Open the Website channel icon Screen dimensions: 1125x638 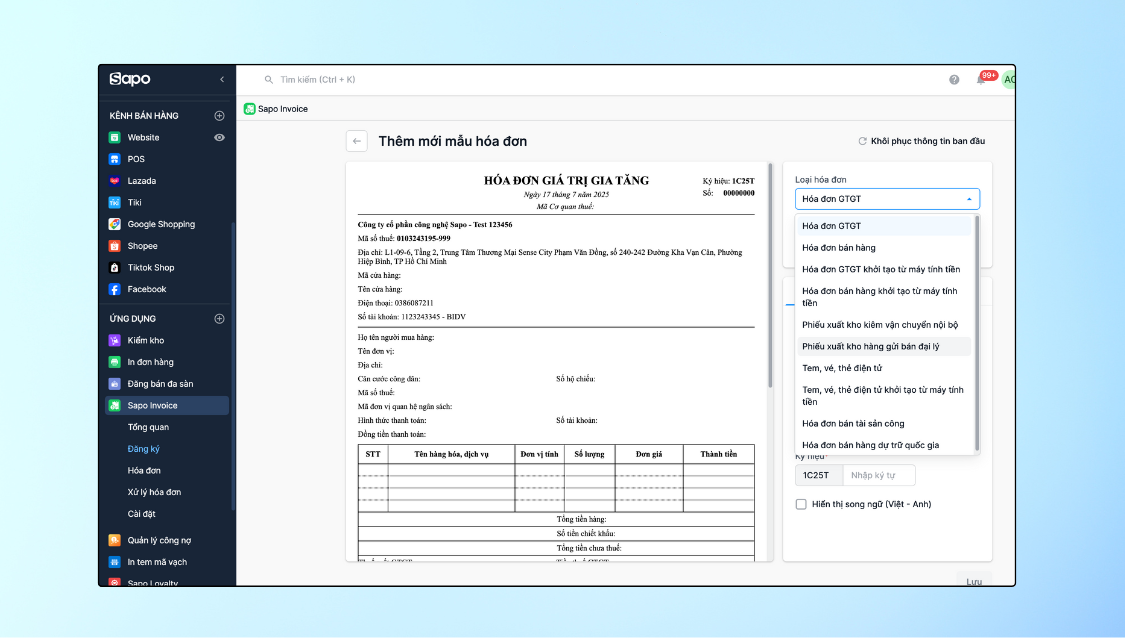click(114, 138)
